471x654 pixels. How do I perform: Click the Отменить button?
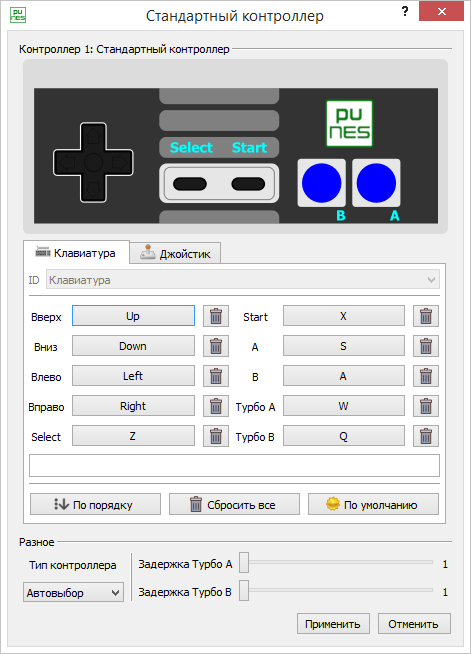tap(414, 624)
